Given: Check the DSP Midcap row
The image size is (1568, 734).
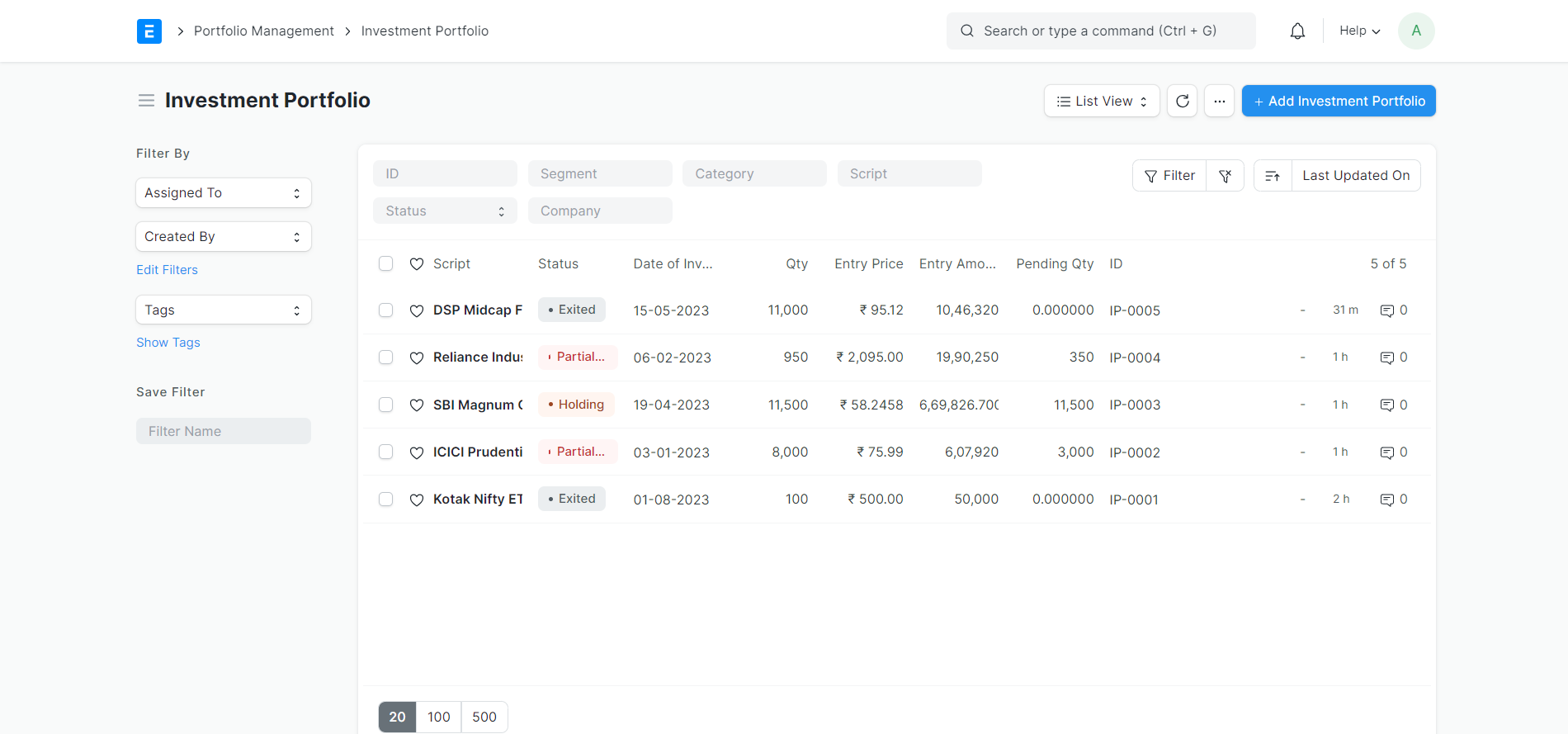Looking at the screenshot, I should [385, 310].
